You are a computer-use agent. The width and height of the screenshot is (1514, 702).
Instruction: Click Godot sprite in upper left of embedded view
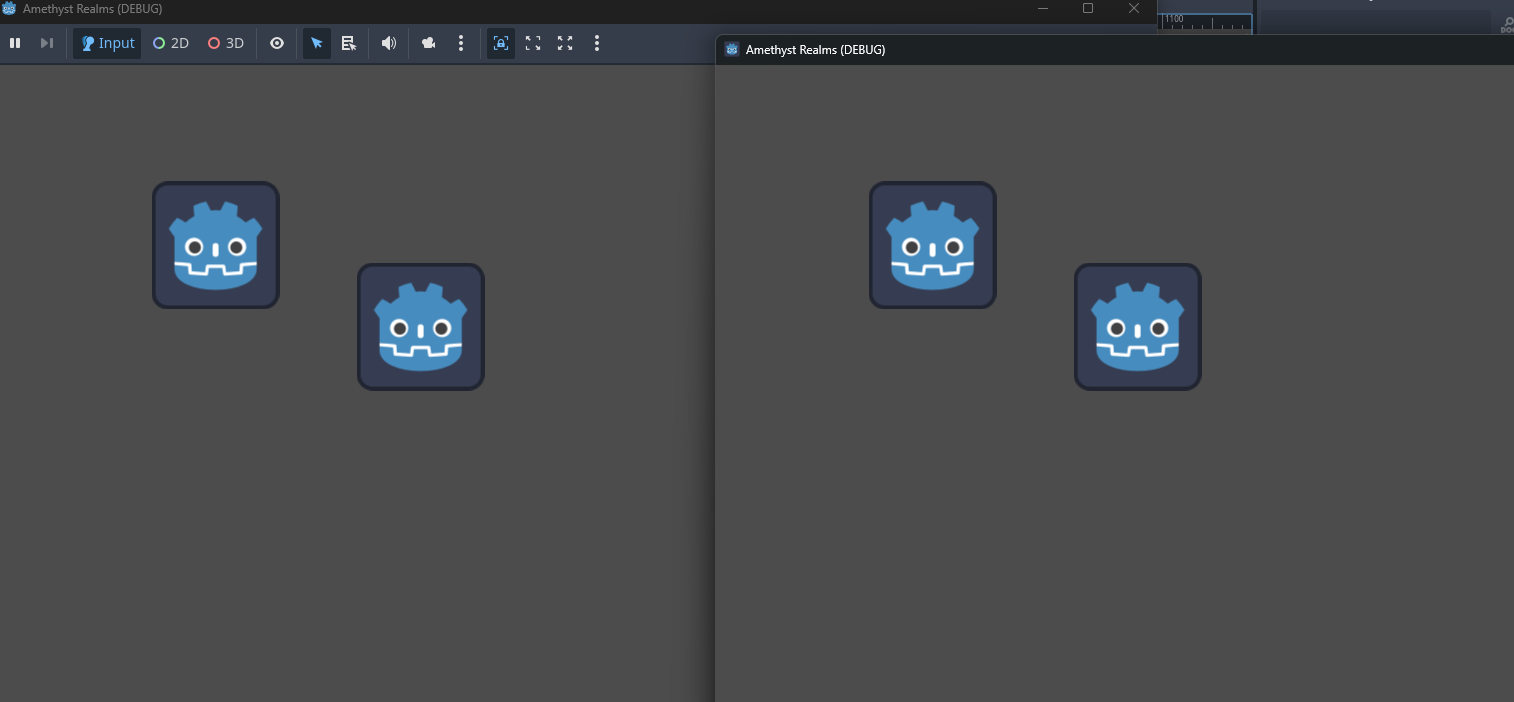(216, 245)
